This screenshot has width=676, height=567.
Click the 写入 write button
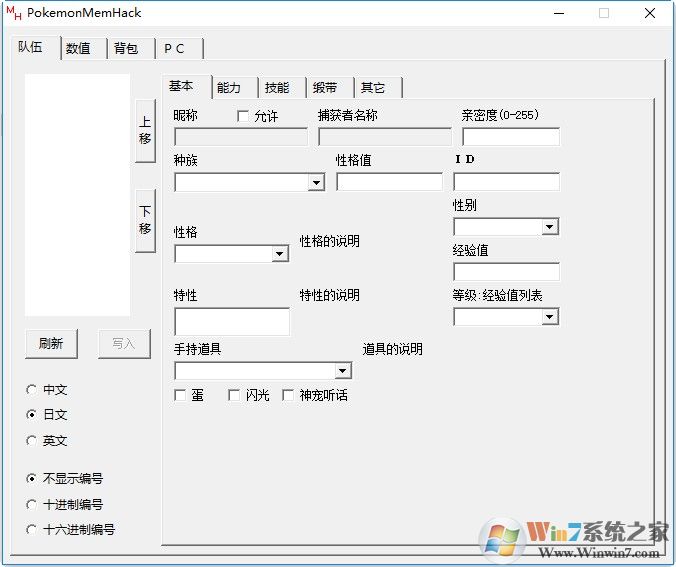click(x=124, y=343)
